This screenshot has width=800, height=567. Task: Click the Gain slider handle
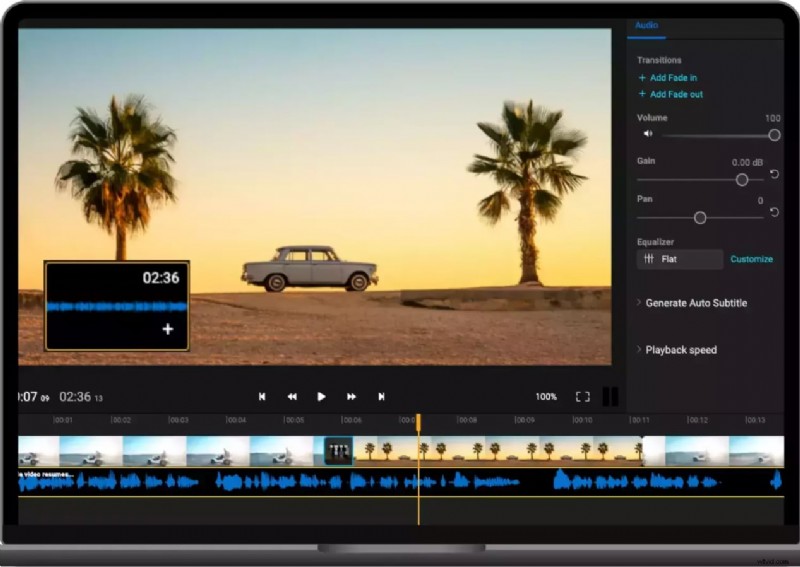pyautogui.click(x=742, y=180)
